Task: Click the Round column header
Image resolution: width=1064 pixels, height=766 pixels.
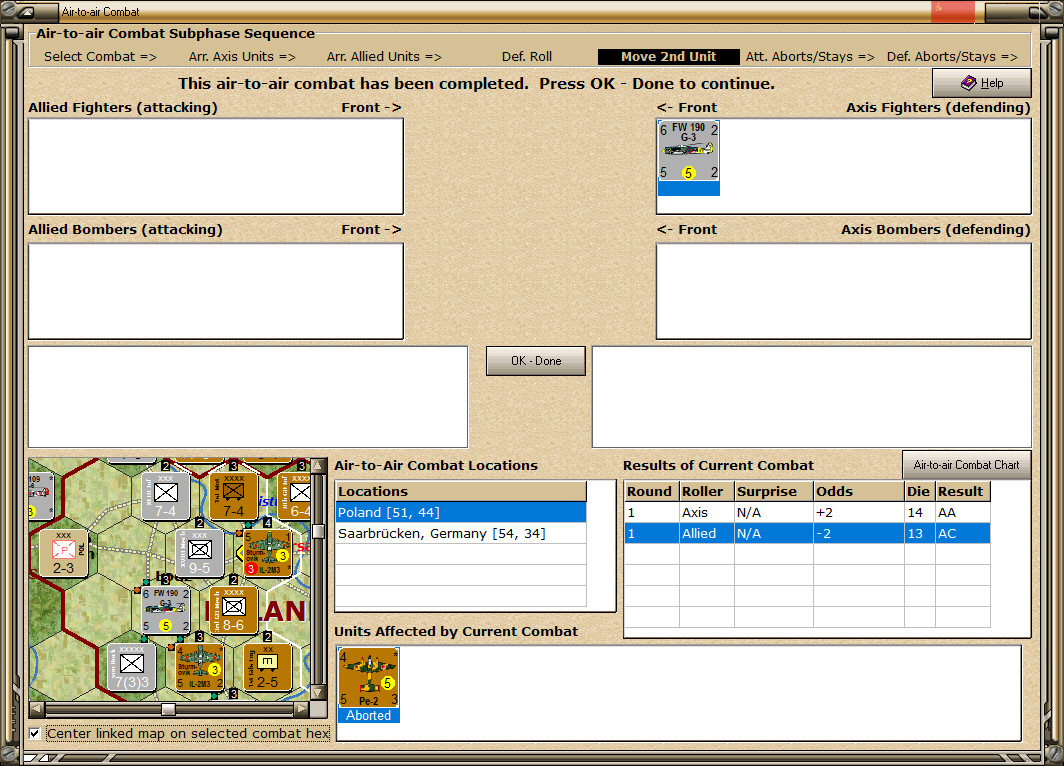Action: click(x=651, y=491)
